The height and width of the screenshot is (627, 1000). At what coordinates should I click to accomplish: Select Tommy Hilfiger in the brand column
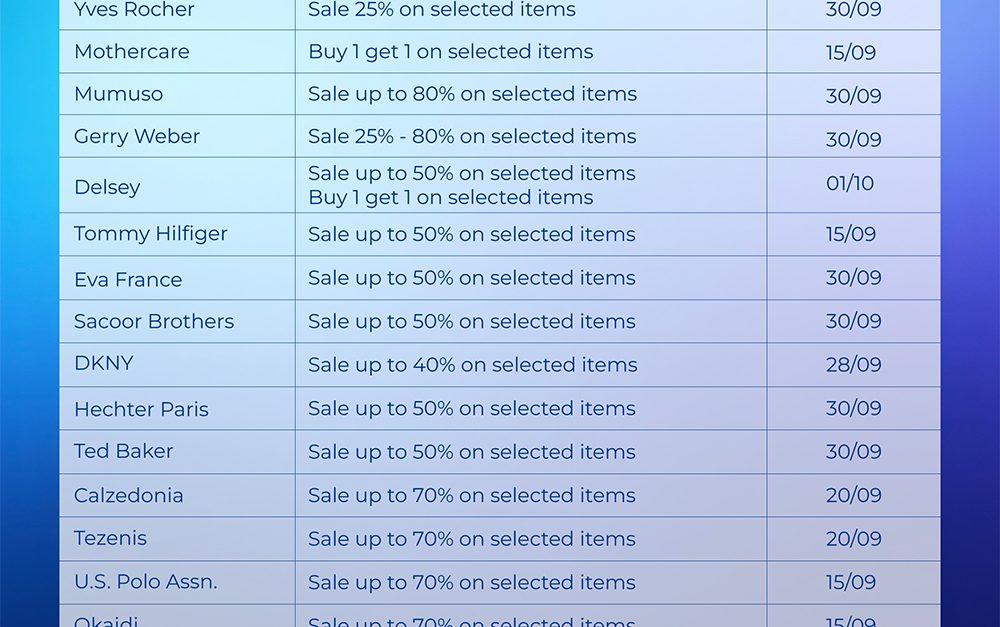[x=151, y=234]
